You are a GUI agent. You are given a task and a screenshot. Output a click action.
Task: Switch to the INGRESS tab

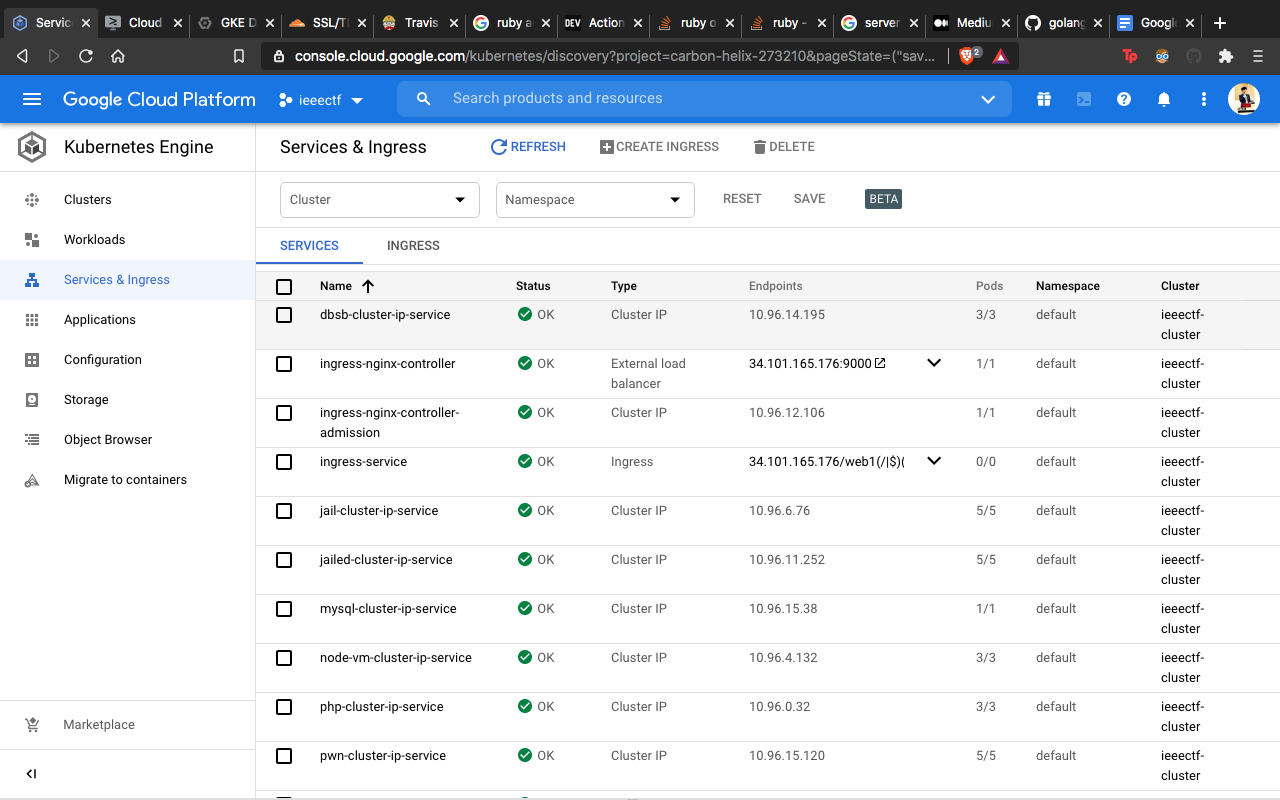[413, 245]
